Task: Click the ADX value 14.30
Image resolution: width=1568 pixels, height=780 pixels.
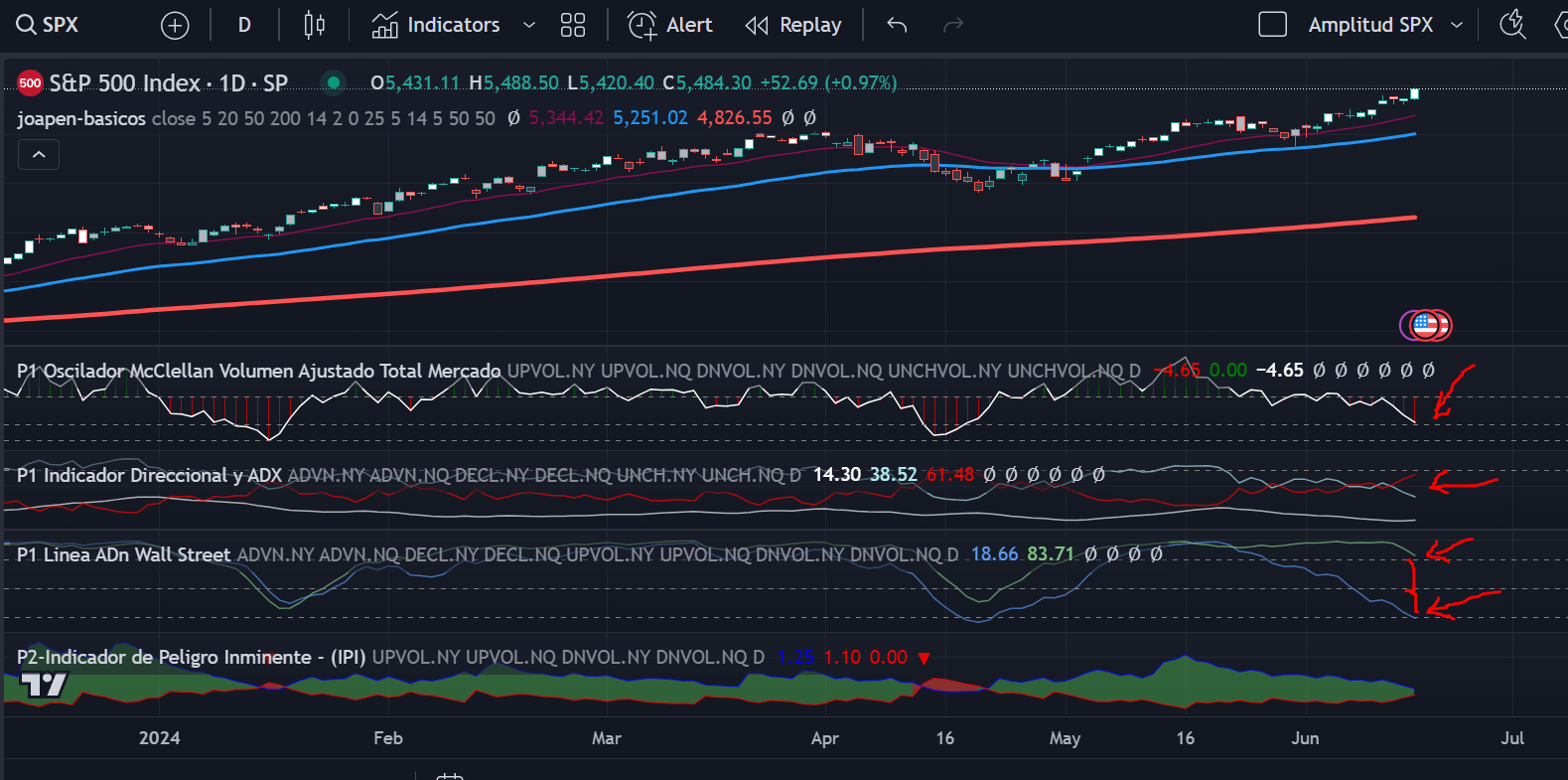Action: pos(837,475)
